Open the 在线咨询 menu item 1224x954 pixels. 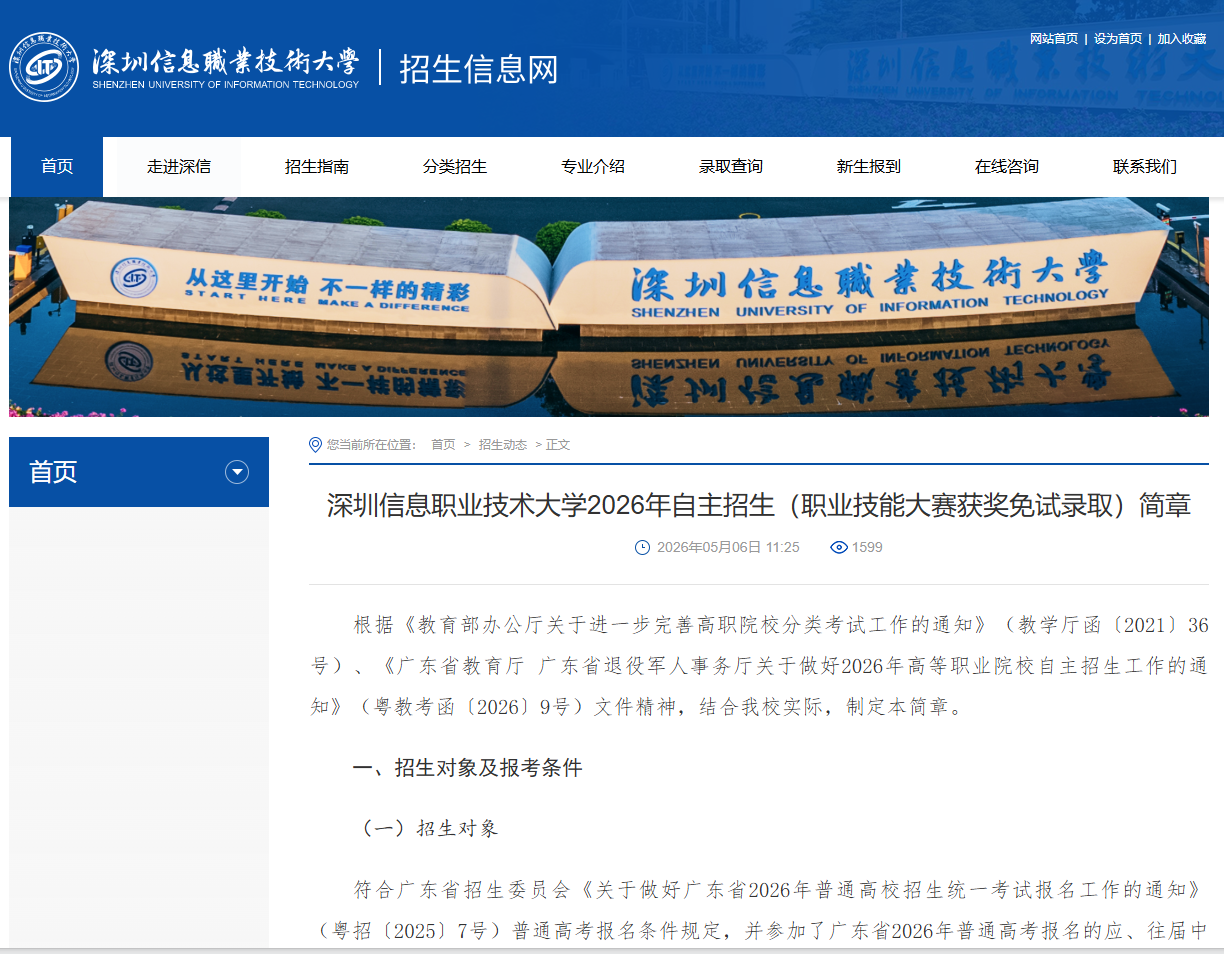[1007, 167]
